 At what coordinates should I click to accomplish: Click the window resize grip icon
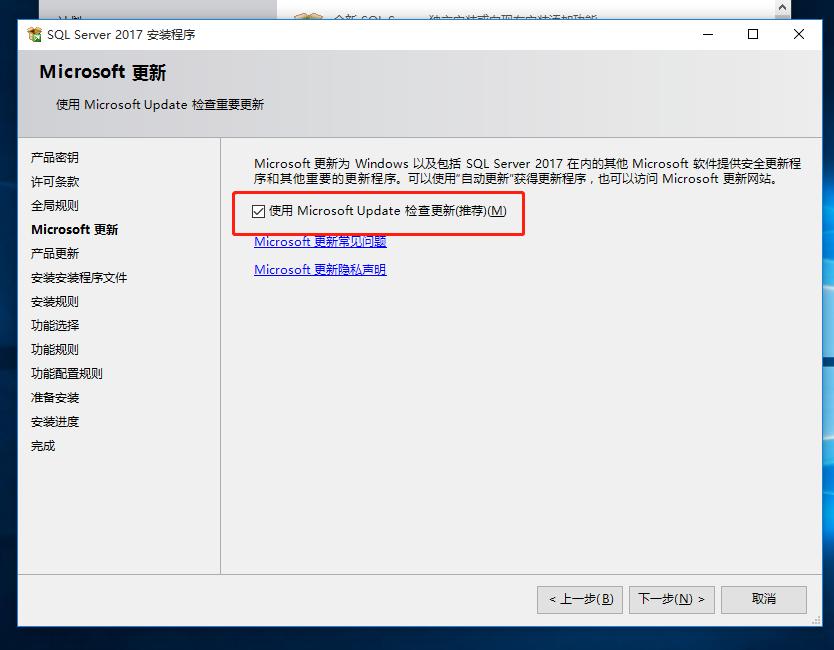point(816,621)
